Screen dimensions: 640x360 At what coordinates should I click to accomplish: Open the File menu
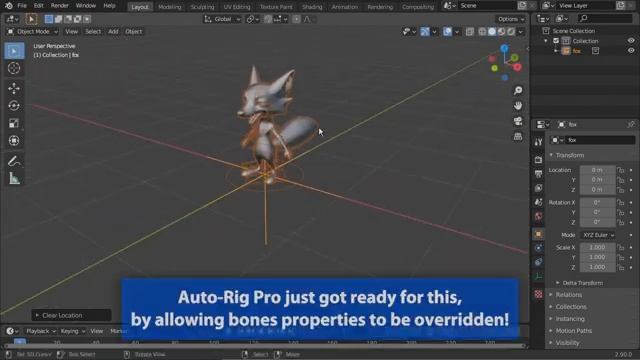(x=22, y=6)
